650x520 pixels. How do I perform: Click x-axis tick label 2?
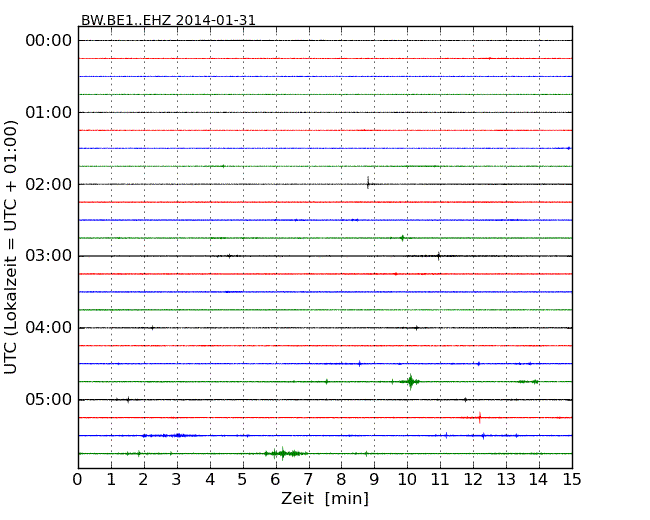click(x=143, y=480)
